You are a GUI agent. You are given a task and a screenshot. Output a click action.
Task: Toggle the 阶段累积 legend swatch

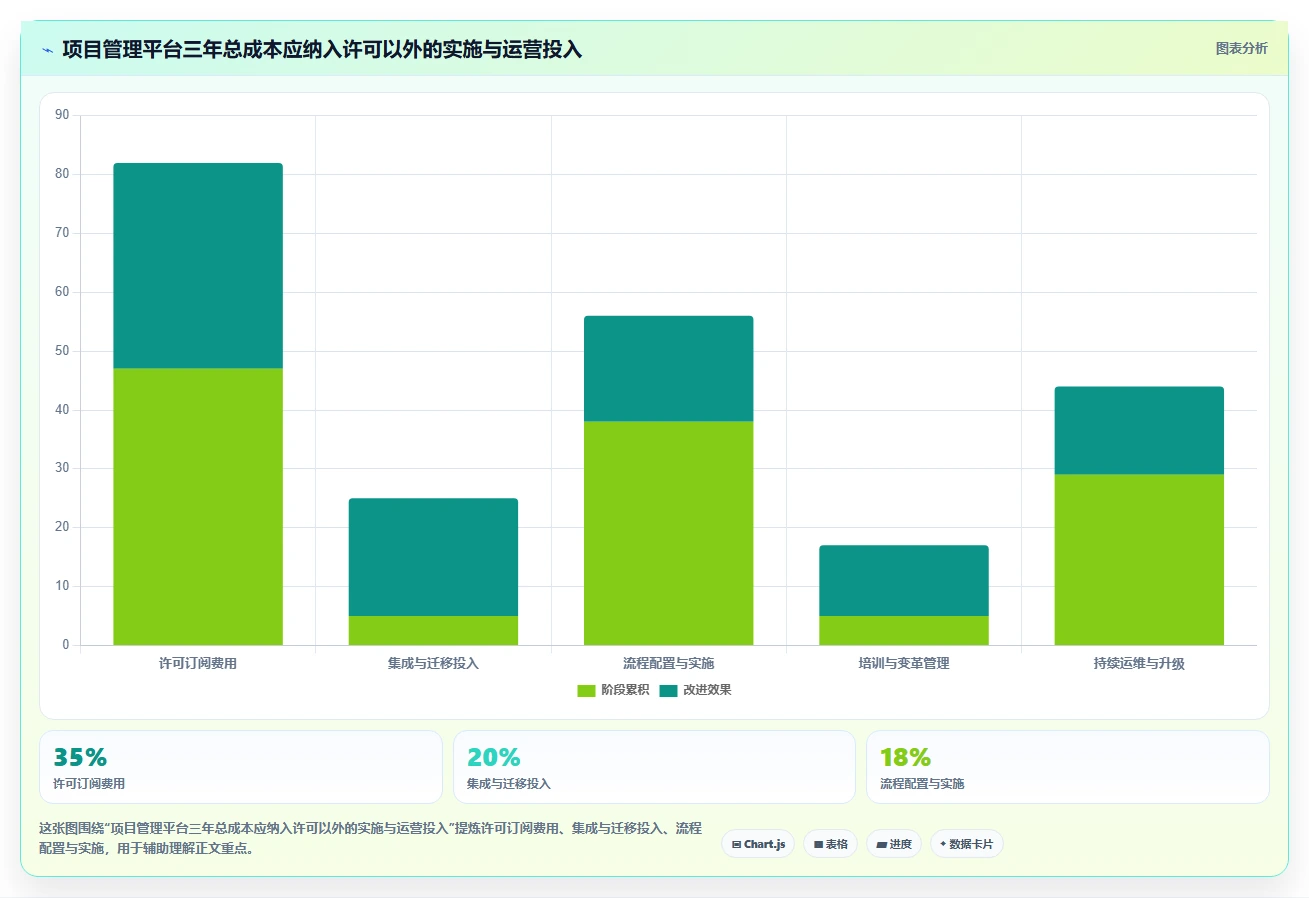(x=586, y=690)
